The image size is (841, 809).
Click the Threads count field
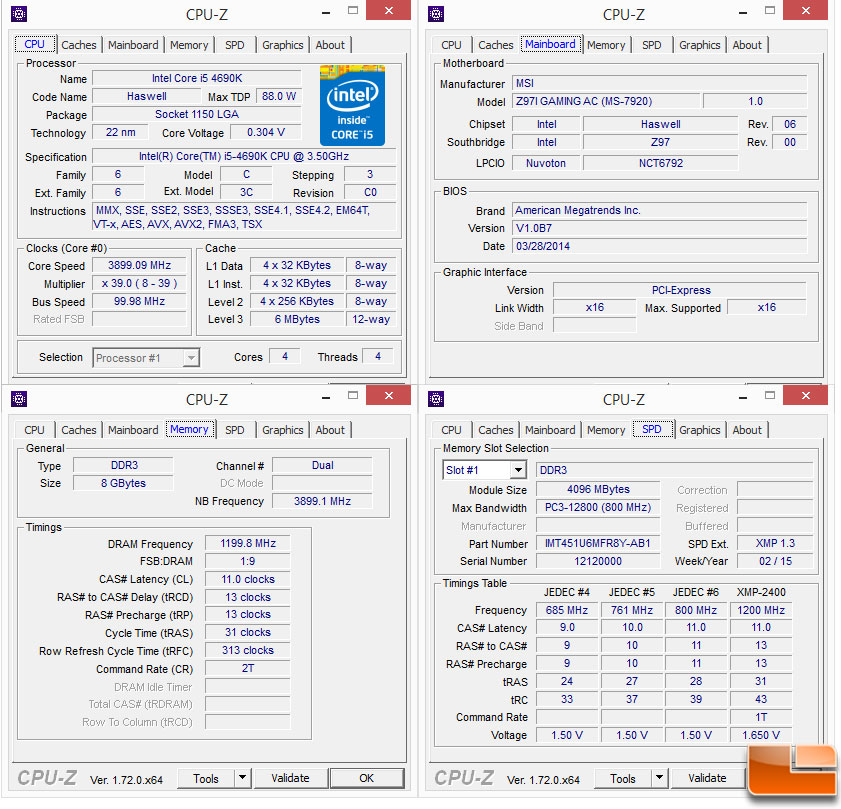pyautogui.click(x=378, y=356)
